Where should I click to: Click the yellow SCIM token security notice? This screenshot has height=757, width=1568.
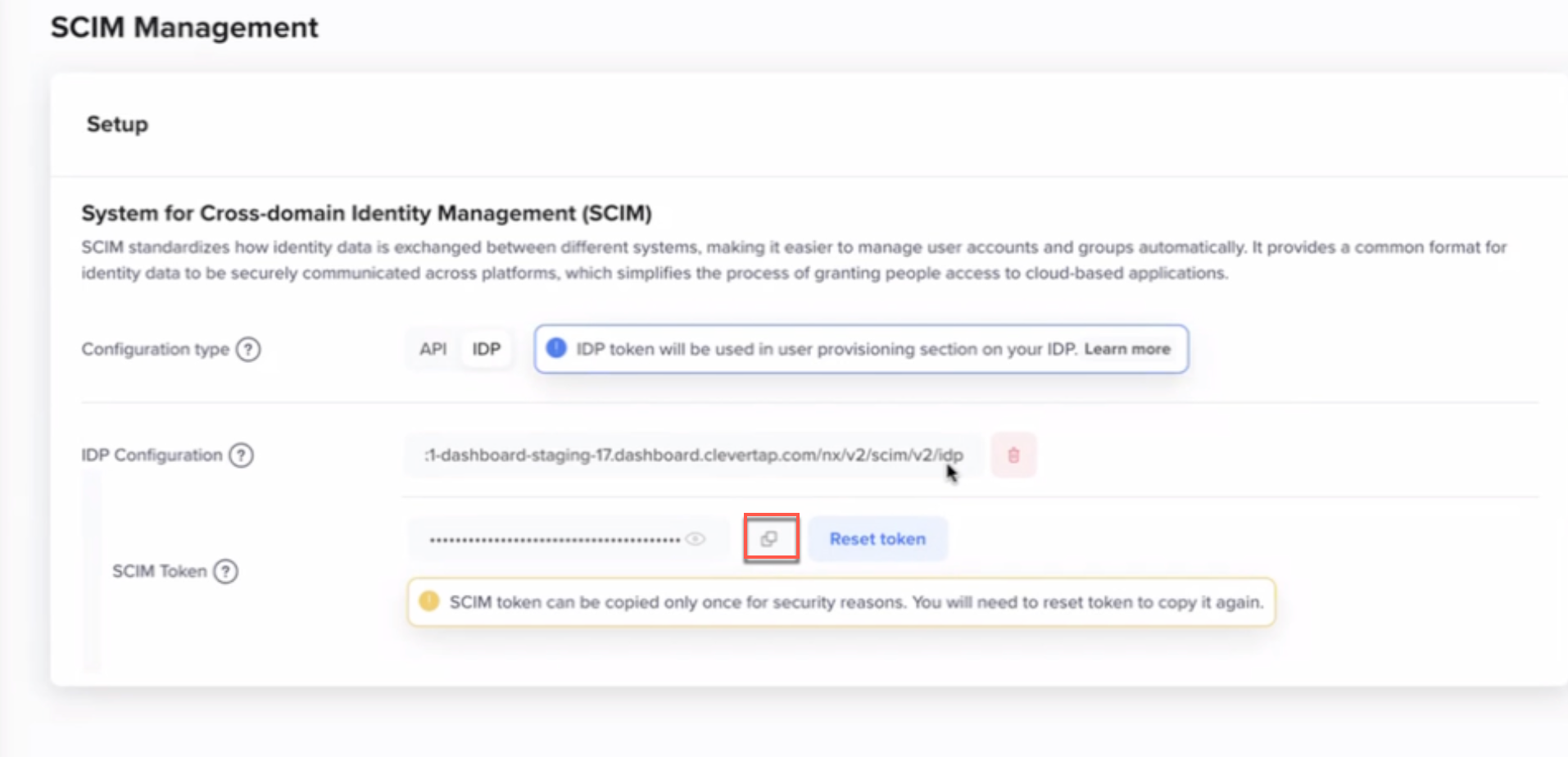(840, 601)
